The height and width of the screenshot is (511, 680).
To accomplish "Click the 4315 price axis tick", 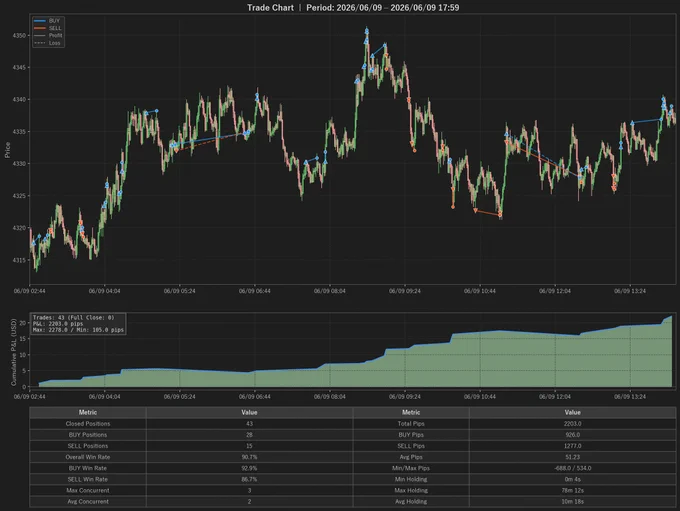I will [19, 260].
